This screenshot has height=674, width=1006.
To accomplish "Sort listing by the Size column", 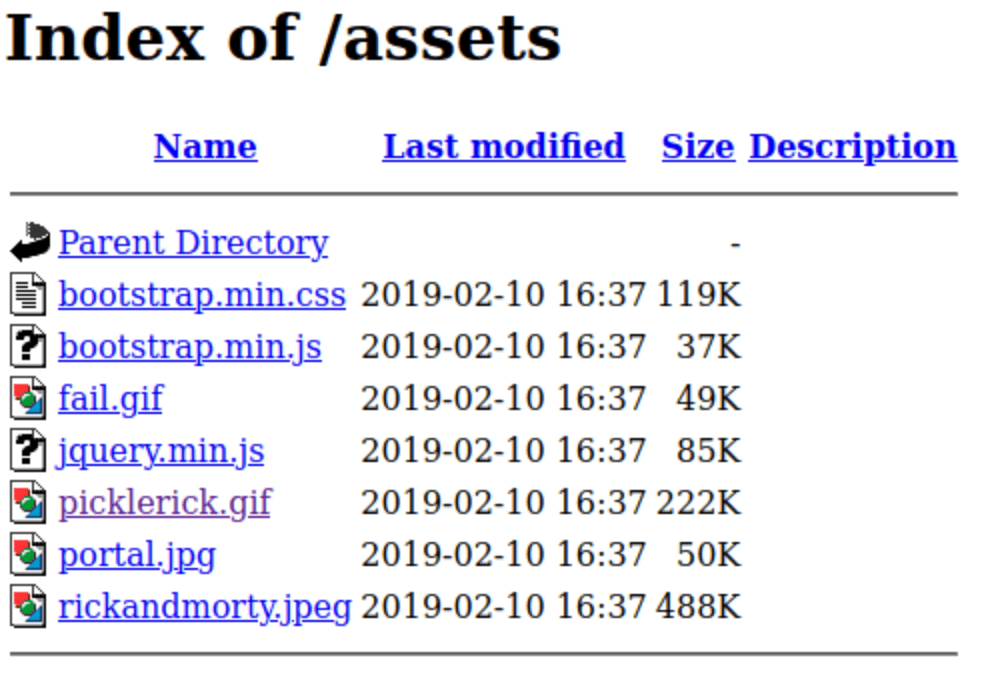I will (697, 146).
